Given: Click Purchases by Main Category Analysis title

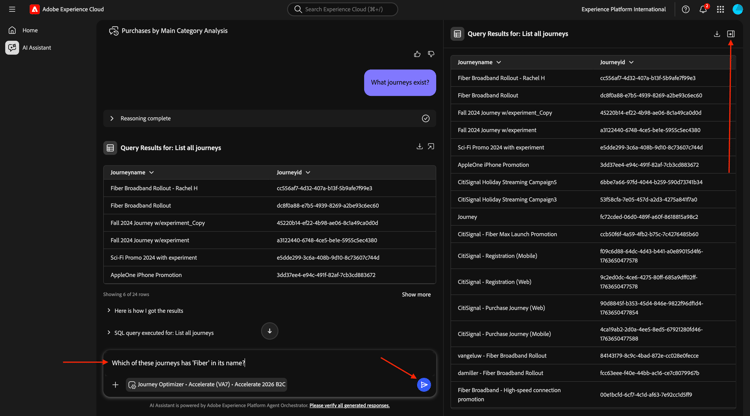Looking at the screenshot, I should (175, 31).
